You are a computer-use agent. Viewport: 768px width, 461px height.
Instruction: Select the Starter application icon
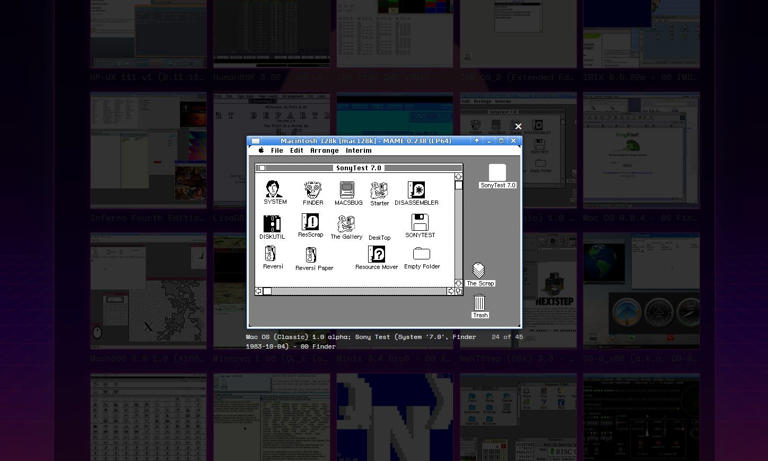379,191
